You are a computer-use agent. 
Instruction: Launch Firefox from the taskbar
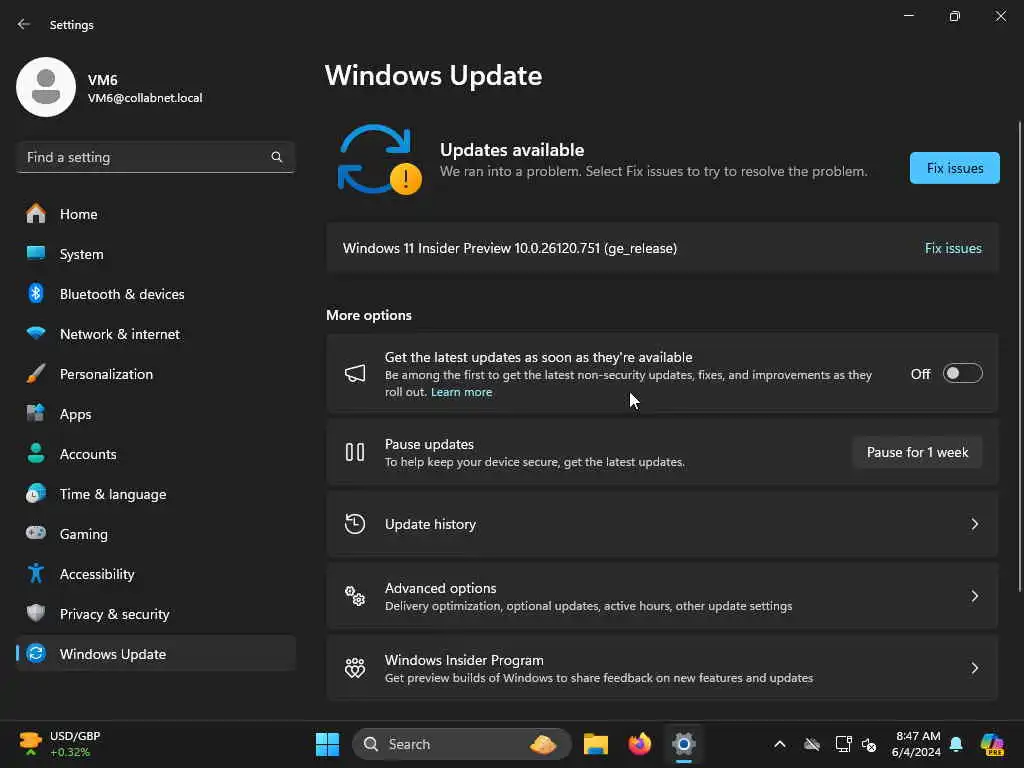(x=640, y=744)
